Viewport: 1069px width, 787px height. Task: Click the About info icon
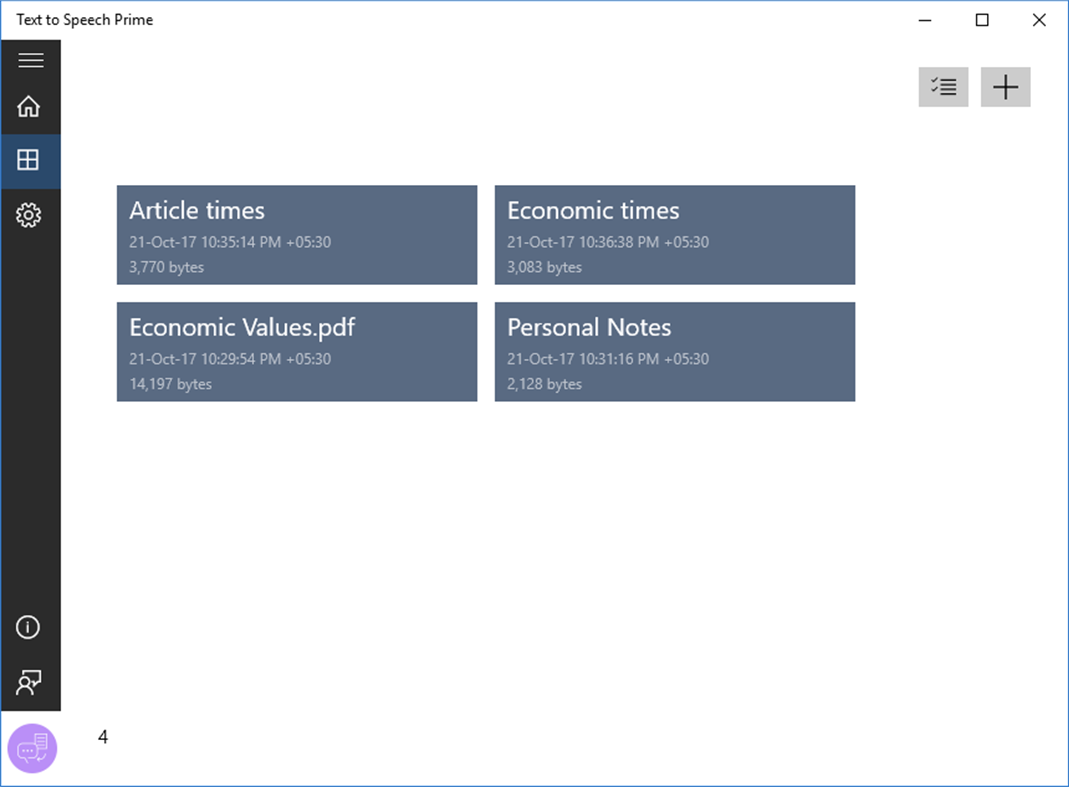(30, 627)
